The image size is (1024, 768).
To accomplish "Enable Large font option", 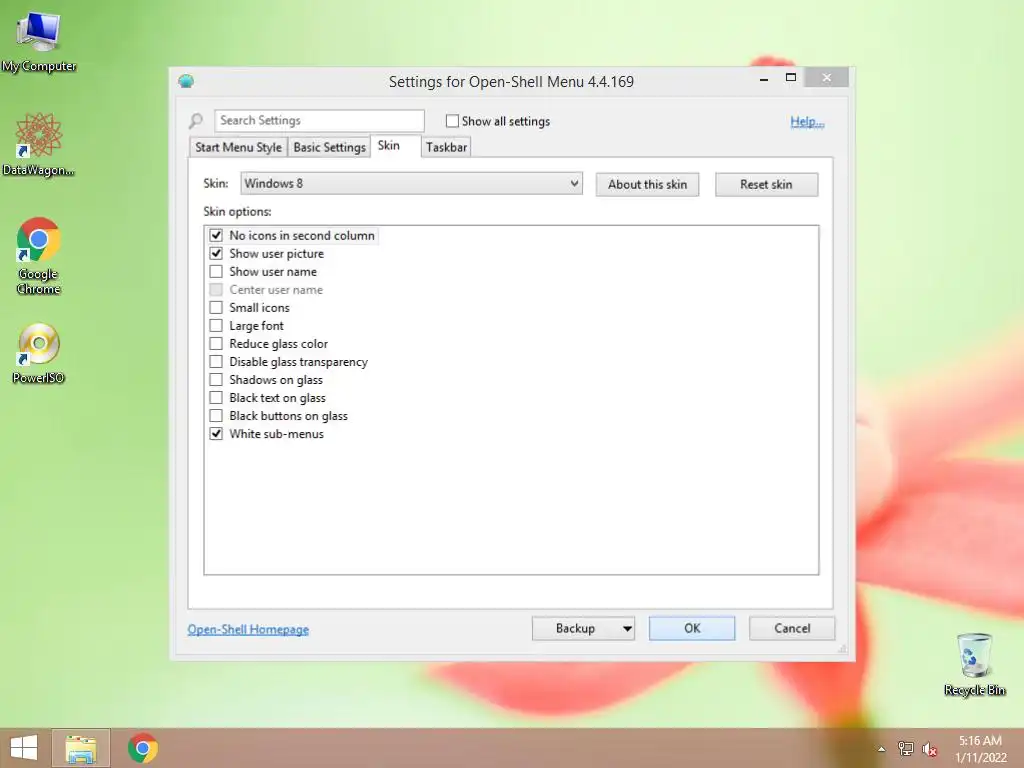I will (216, 325).
